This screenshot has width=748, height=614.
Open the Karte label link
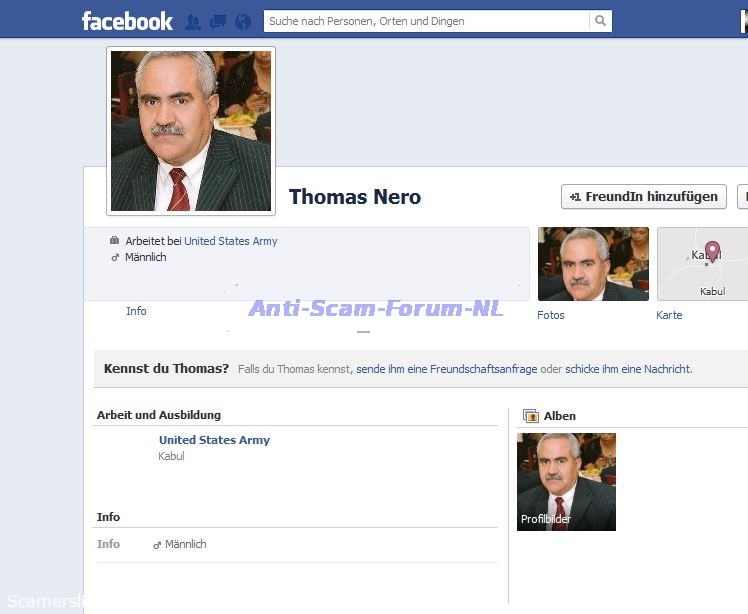coord(669,315)
